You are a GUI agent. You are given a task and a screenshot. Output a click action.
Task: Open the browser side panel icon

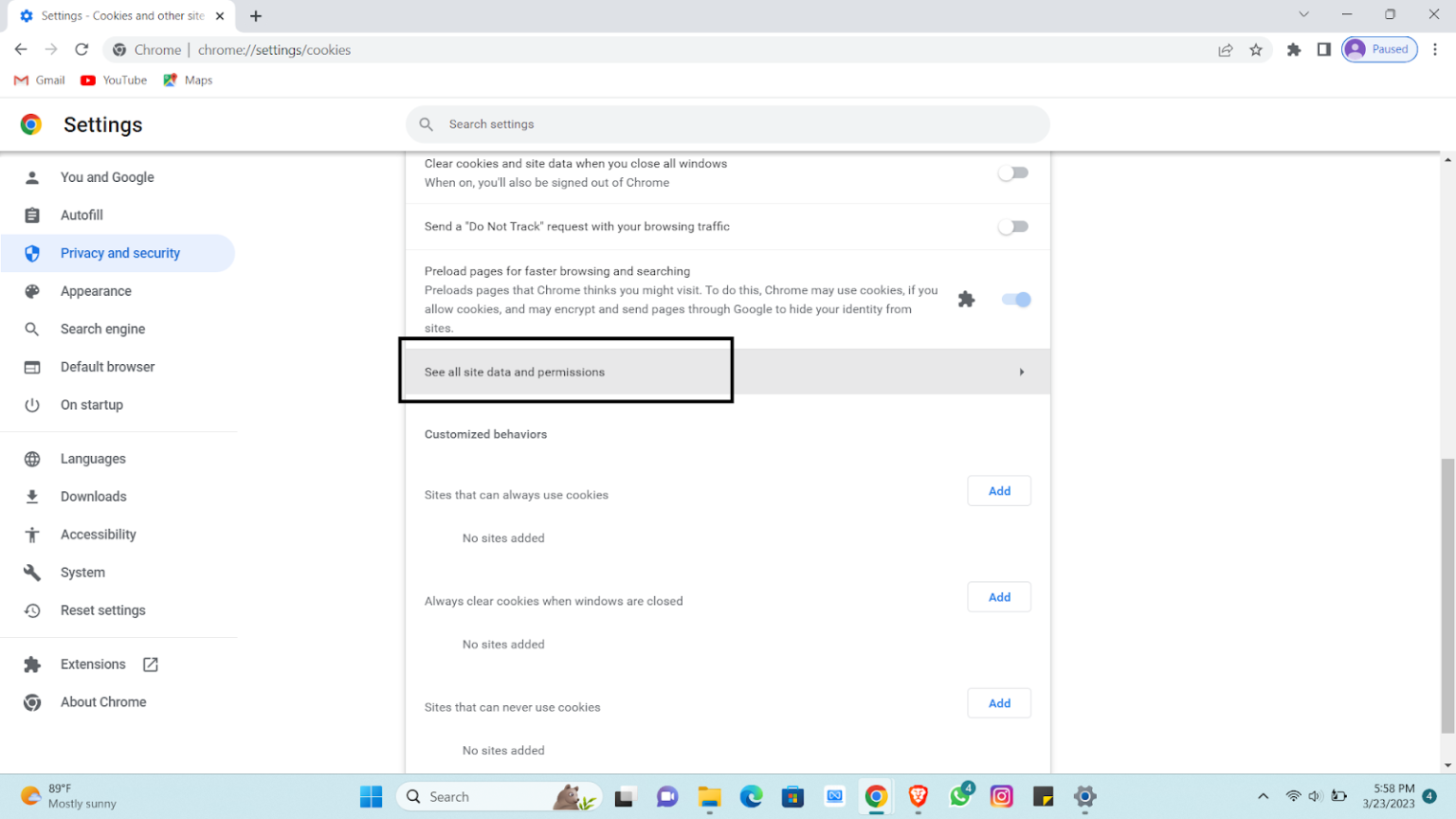tap(1323, 49)
